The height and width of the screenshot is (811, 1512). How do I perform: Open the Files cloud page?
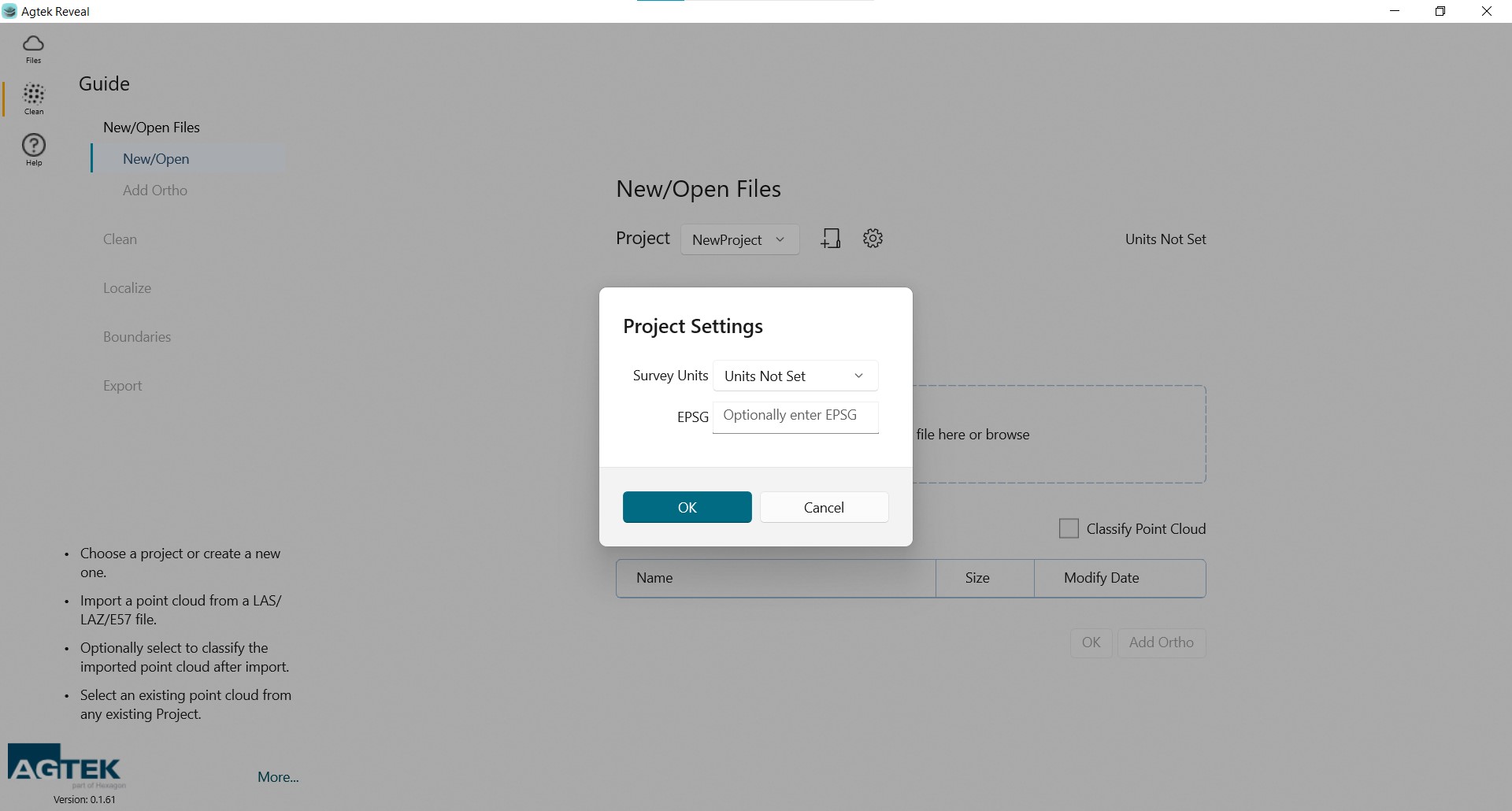[x=33, y=49]
